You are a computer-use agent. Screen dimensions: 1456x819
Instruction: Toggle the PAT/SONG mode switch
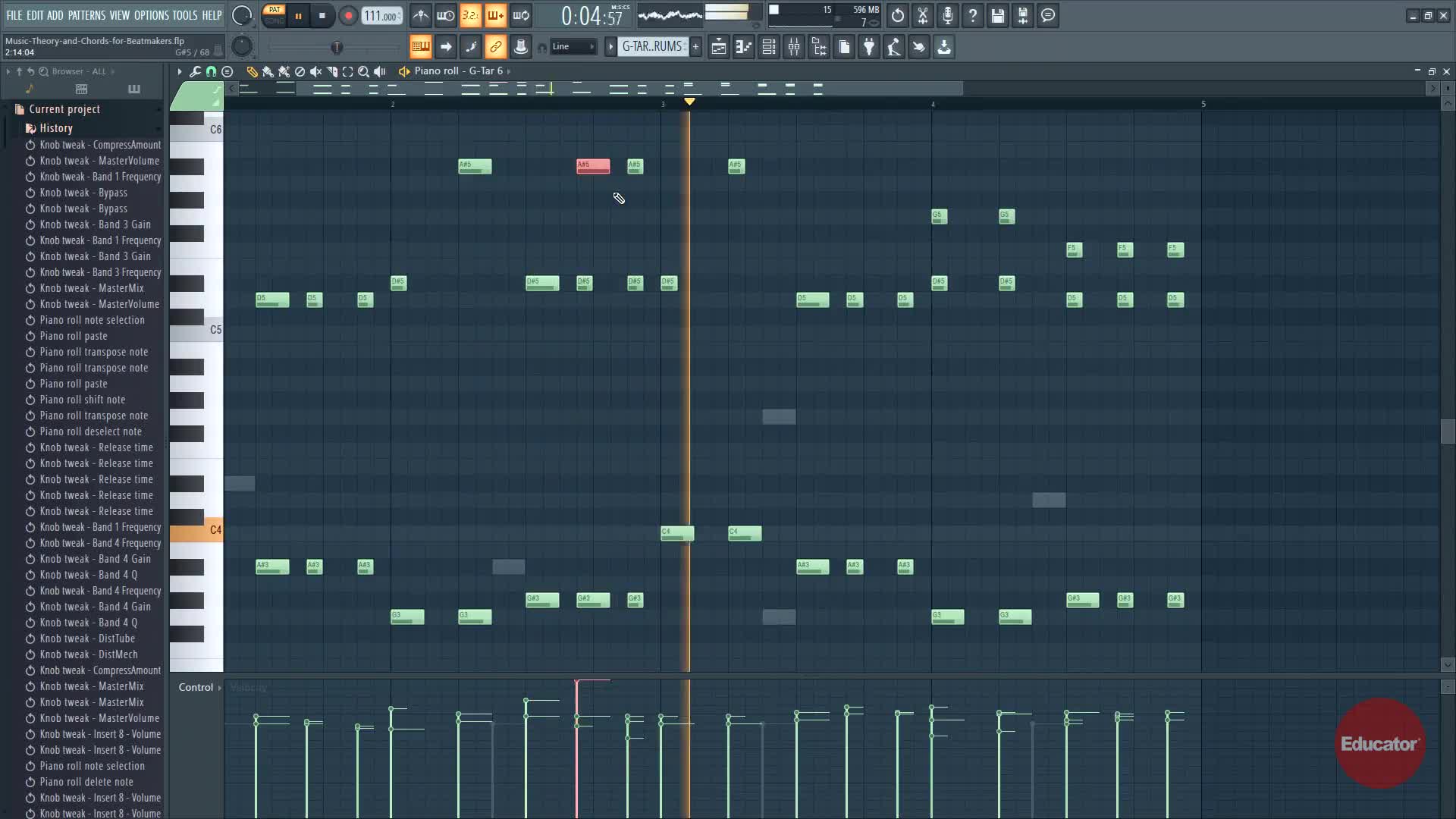tap(274, 15)
